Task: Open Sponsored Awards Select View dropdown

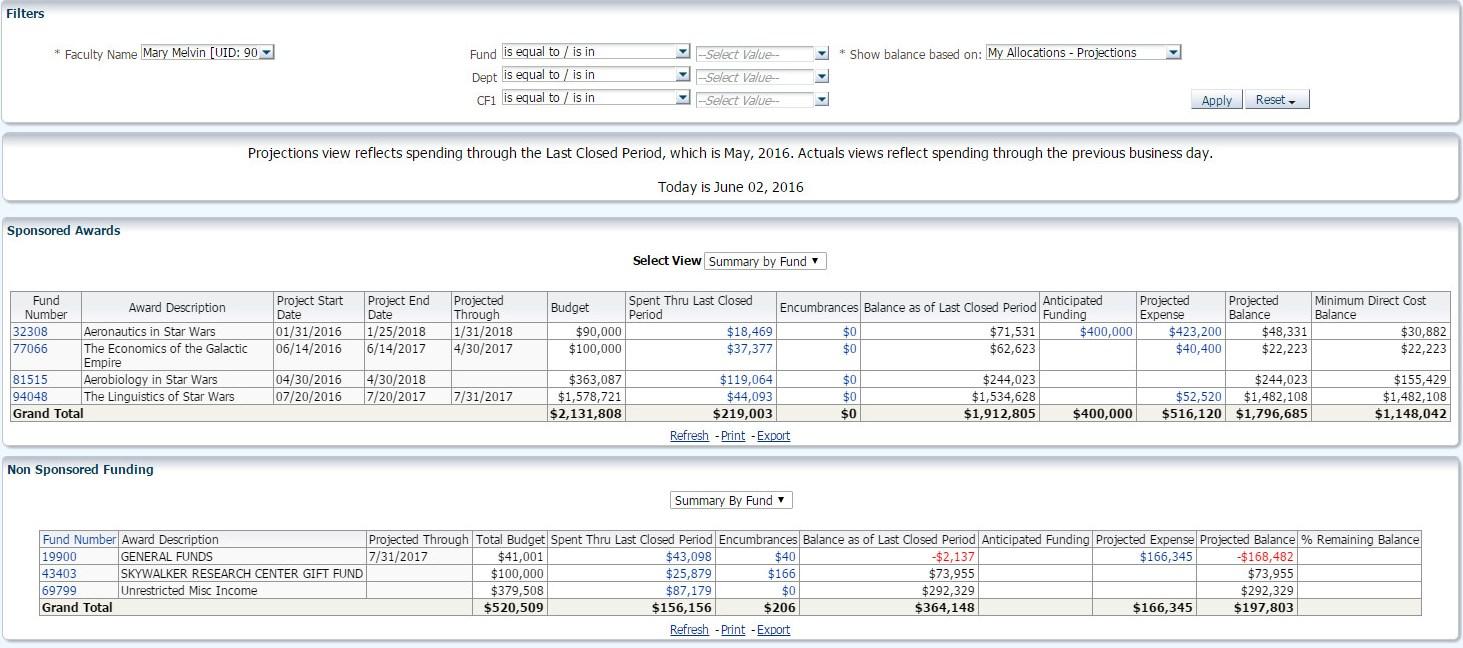Action: 765,261
